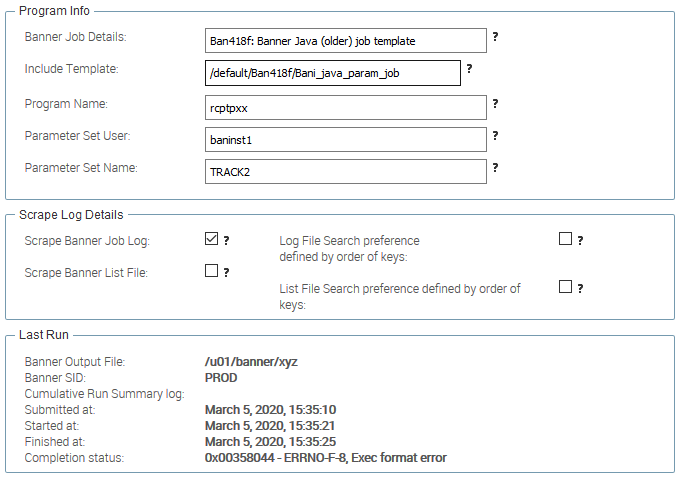Viewport: 678px width, 480px height.
Task: Click help question mark beside Program Name
Action: pos(495,103)
